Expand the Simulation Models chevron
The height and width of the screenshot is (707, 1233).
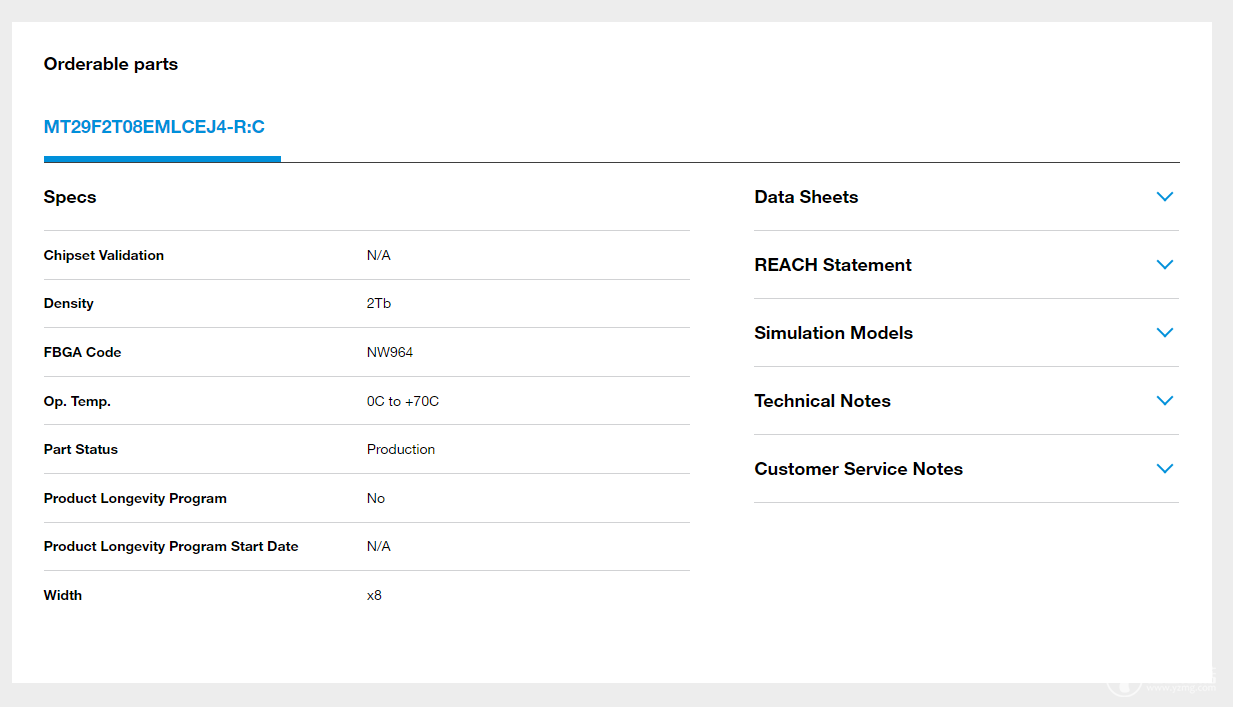tap(1164, 333)
